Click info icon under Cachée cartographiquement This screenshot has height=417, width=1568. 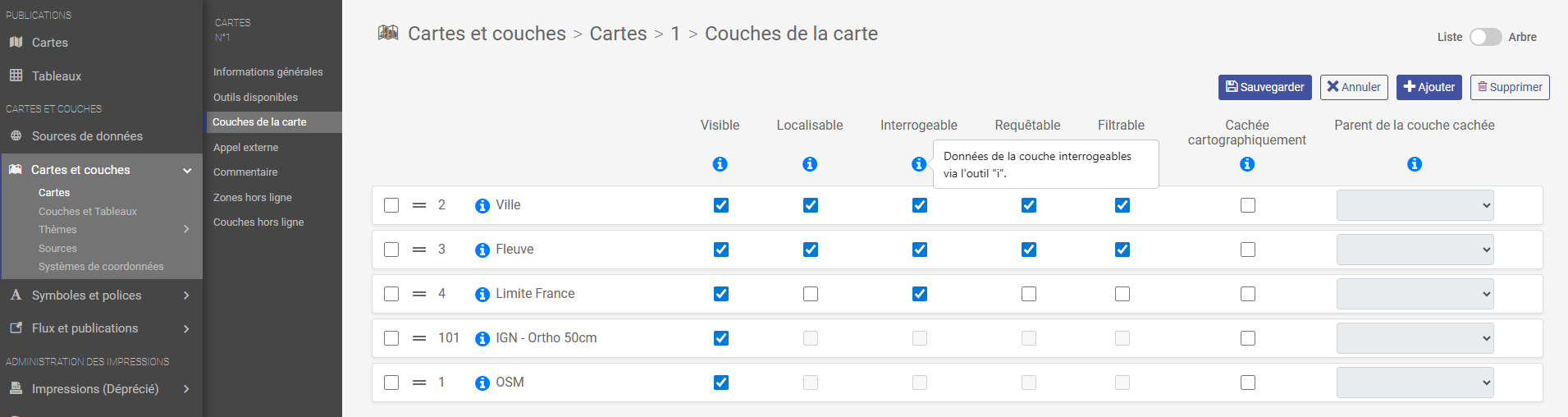click(x=1247, y=164)
